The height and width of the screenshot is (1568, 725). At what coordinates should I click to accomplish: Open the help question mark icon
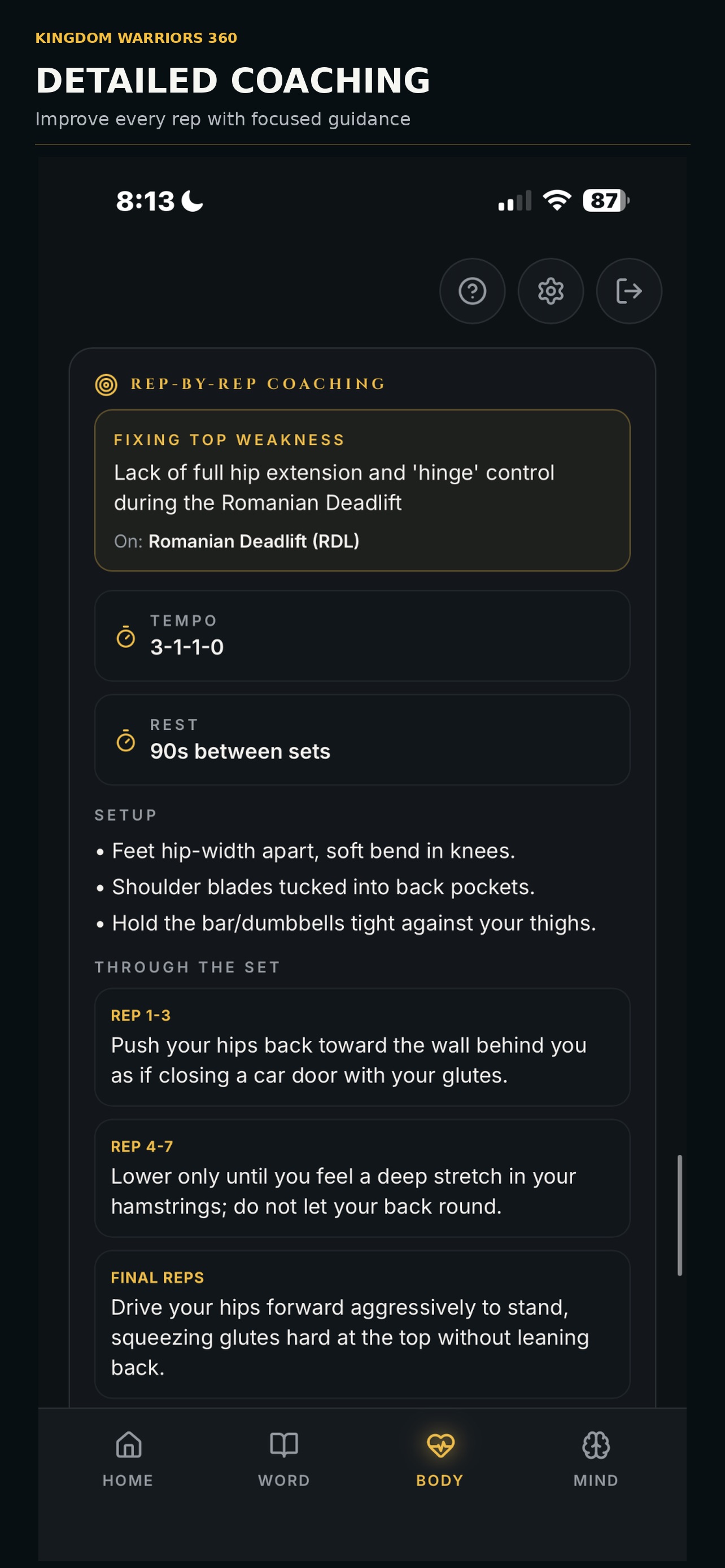tap(472, 291)
